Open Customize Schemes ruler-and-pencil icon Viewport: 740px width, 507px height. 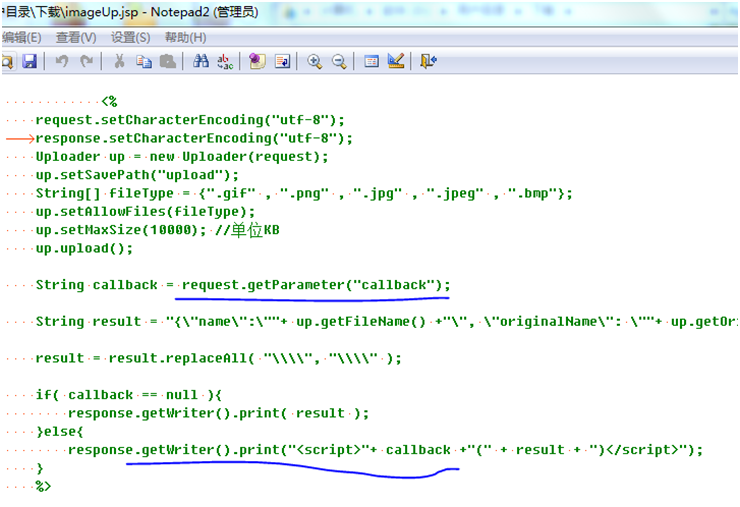click(395, 61)
